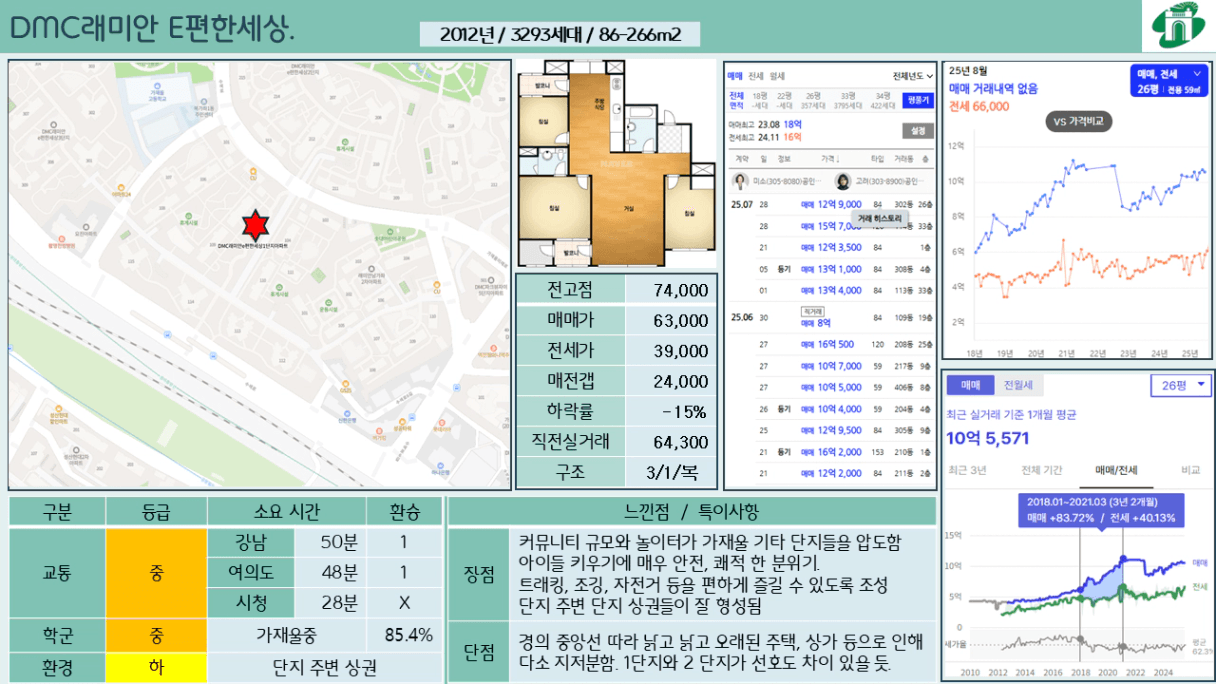Click the 하락률 -15% cell
Screen dimensions: 1216x684
[x=672, y=411]
